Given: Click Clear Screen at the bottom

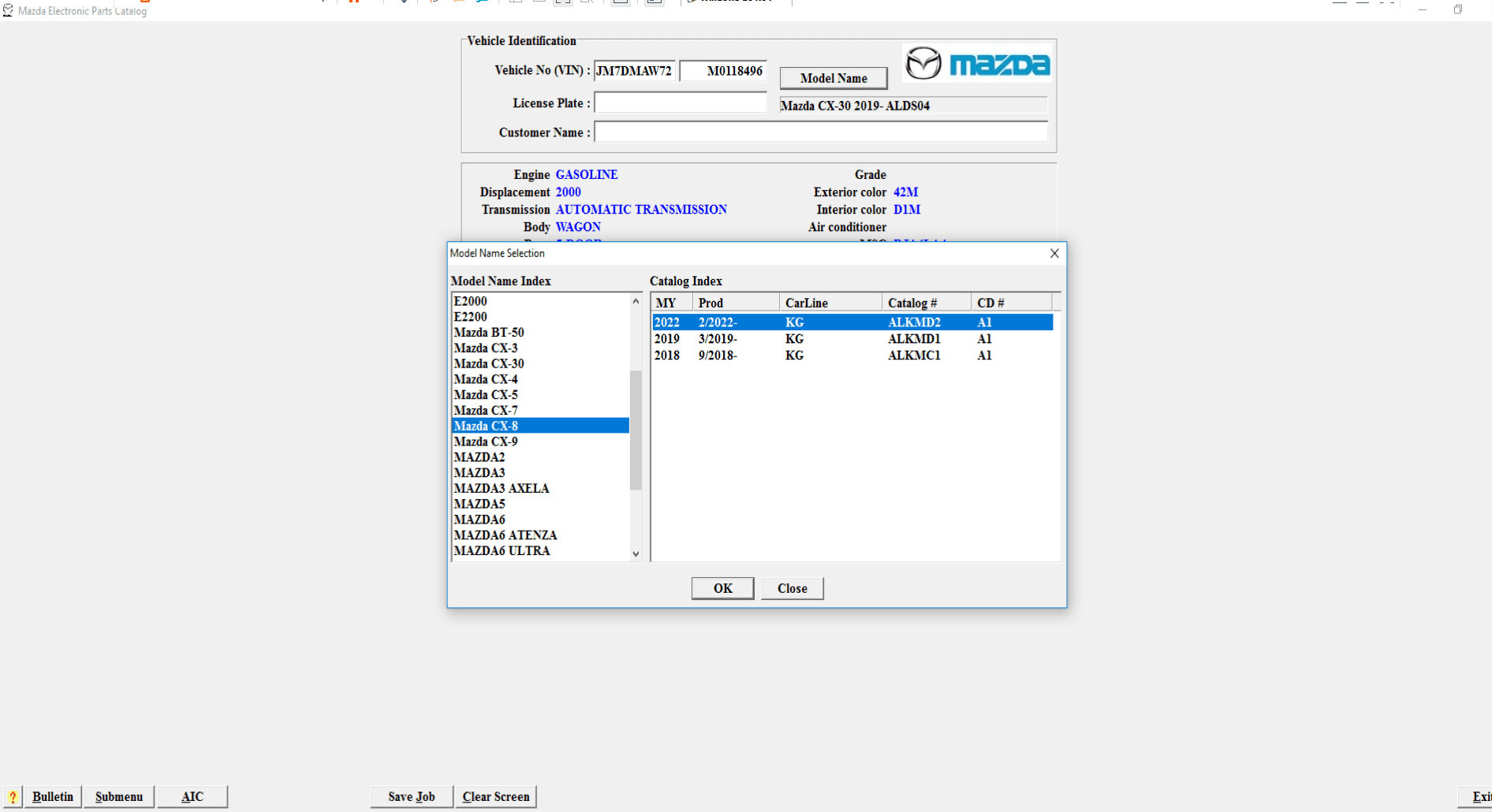Looking at the screenshot, I should pyautogui.click(x=495, y=796).
